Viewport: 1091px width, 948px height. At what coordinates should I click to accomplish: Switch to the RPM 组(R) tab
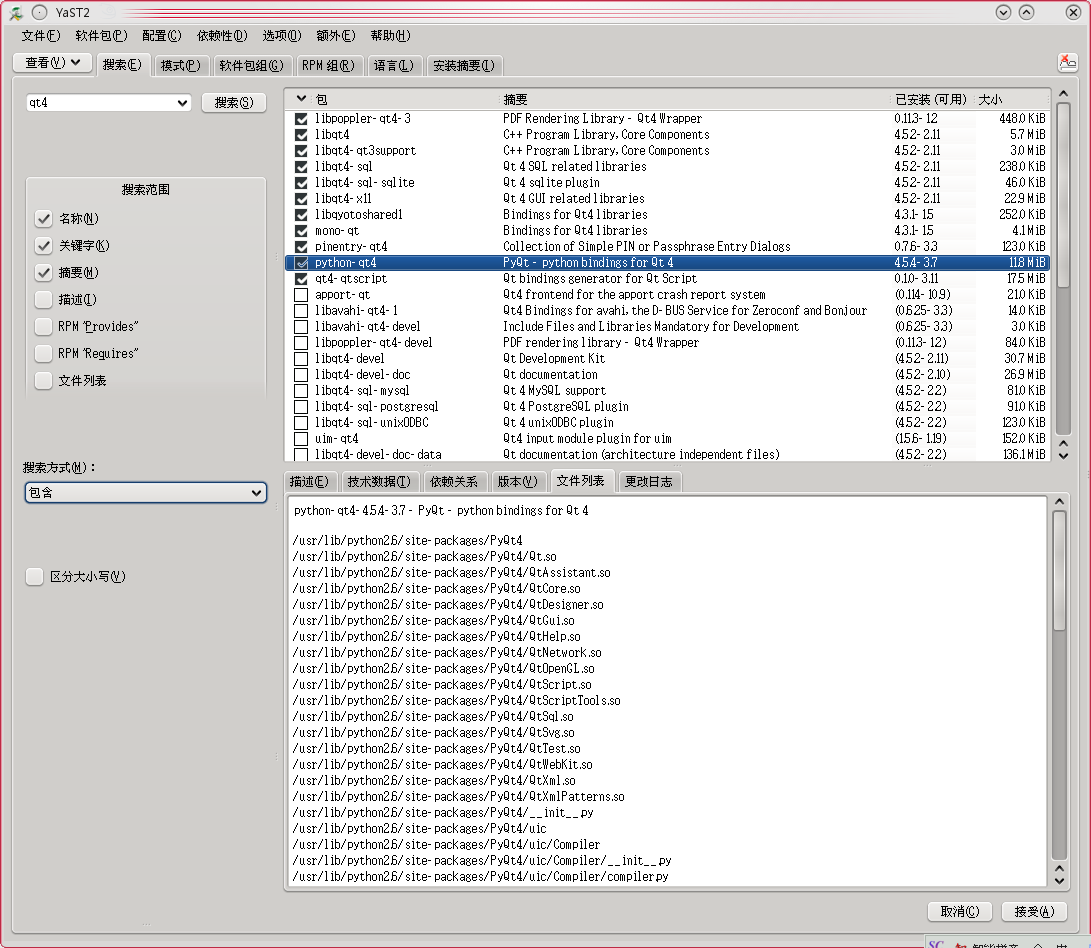[x=328, y=65]
